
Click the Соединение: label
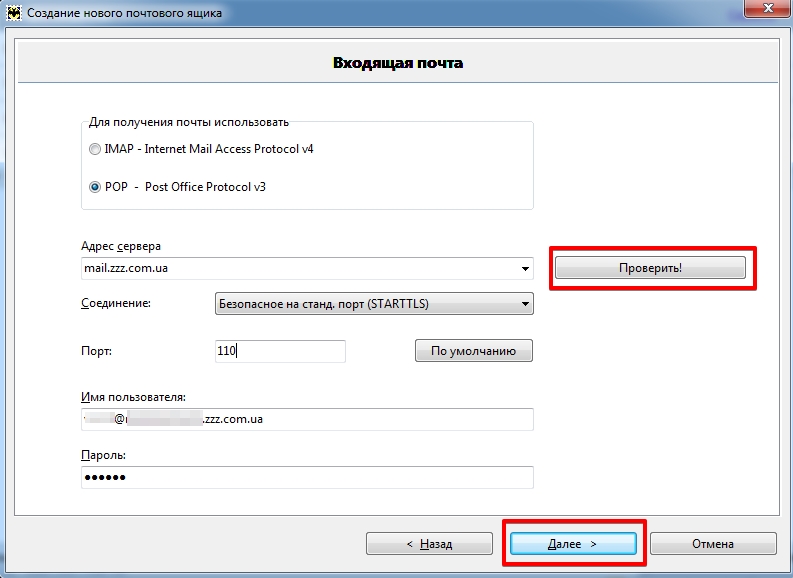click(x=116, y=303)
